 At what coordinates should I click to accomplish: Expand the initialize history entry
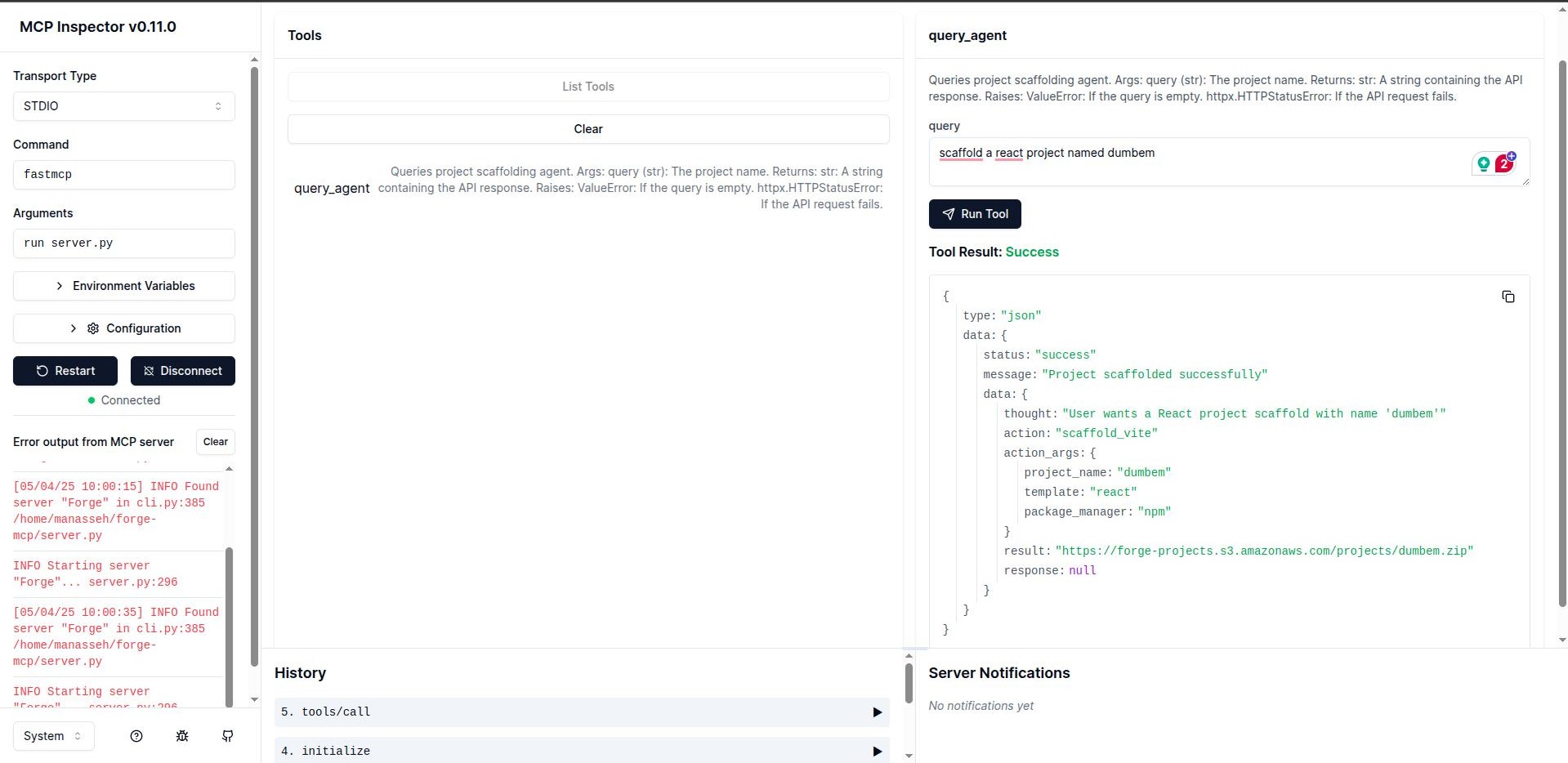click(x=878, y=750)
